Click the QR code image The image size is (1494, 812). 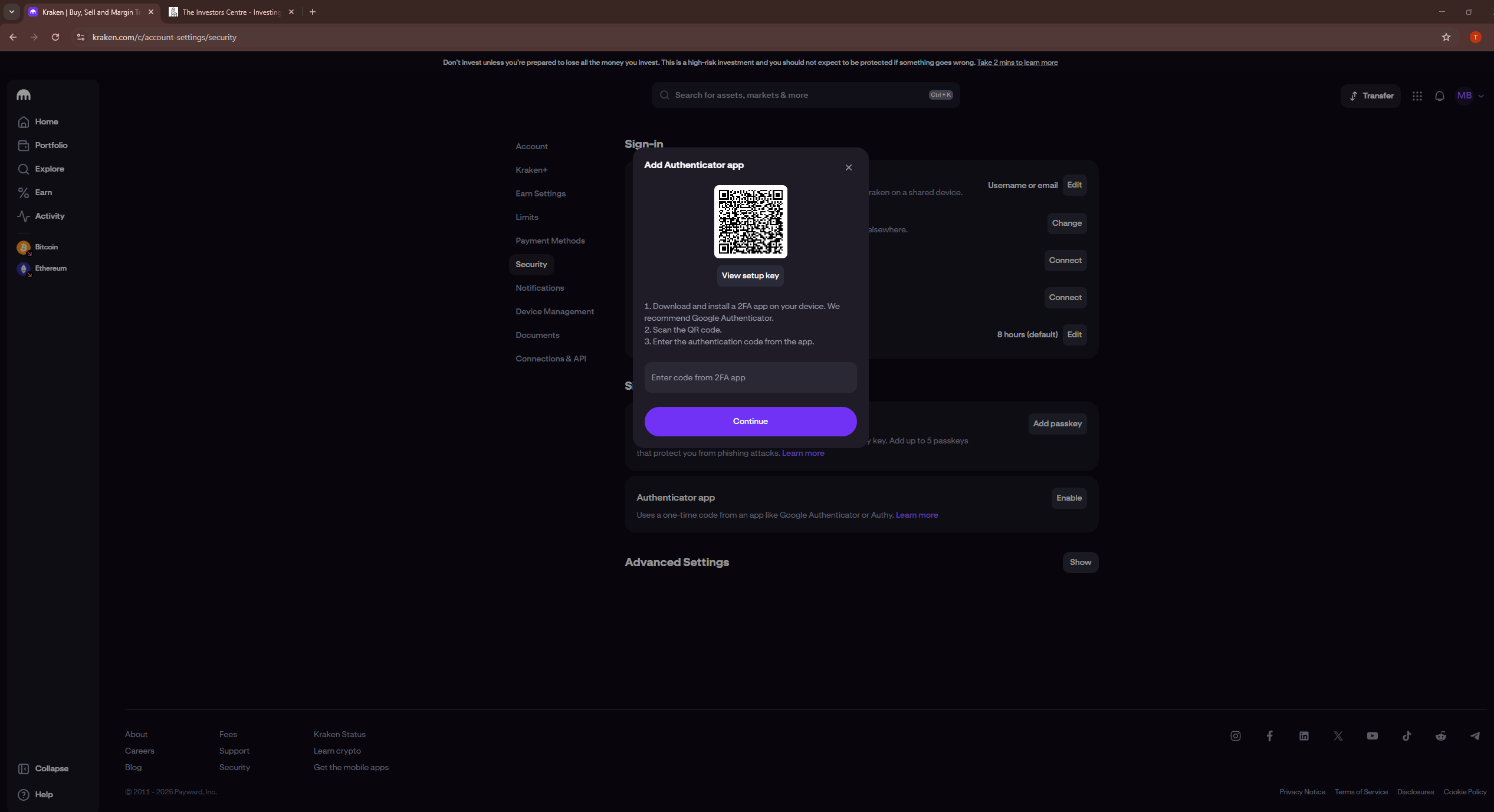point(750,222)
